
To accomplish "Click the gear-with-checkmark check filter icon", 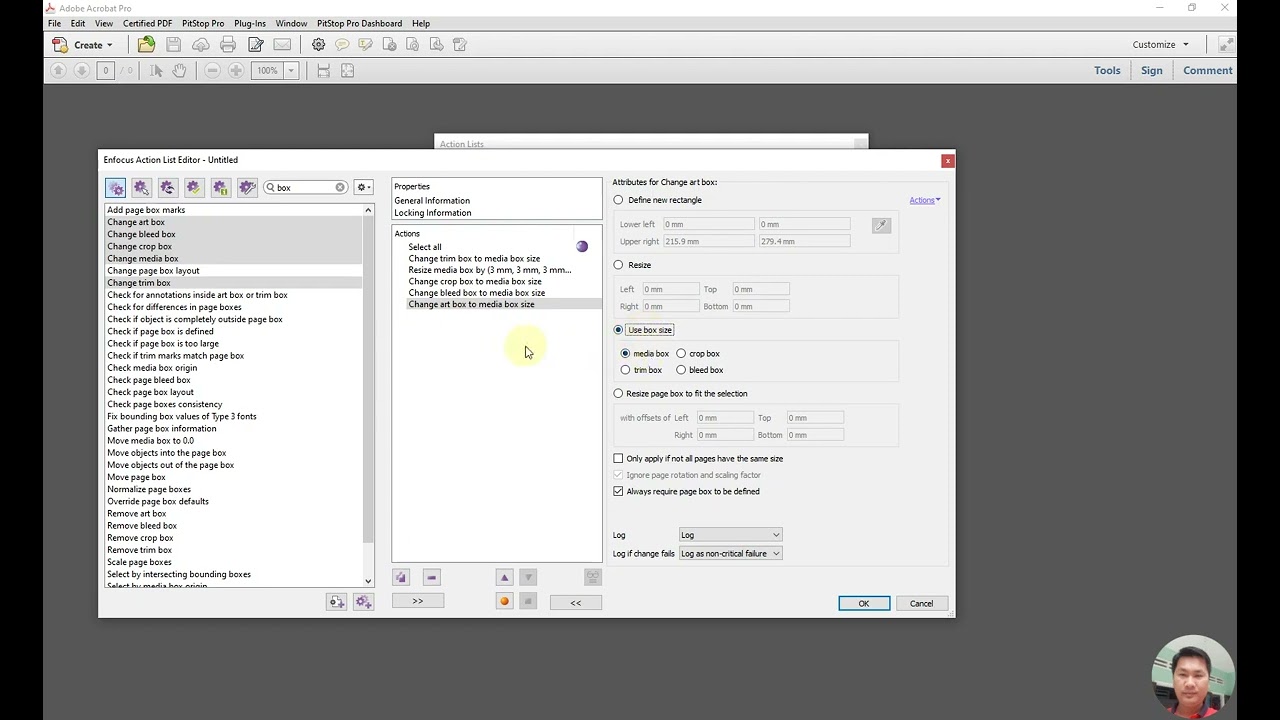I will 194,187.
